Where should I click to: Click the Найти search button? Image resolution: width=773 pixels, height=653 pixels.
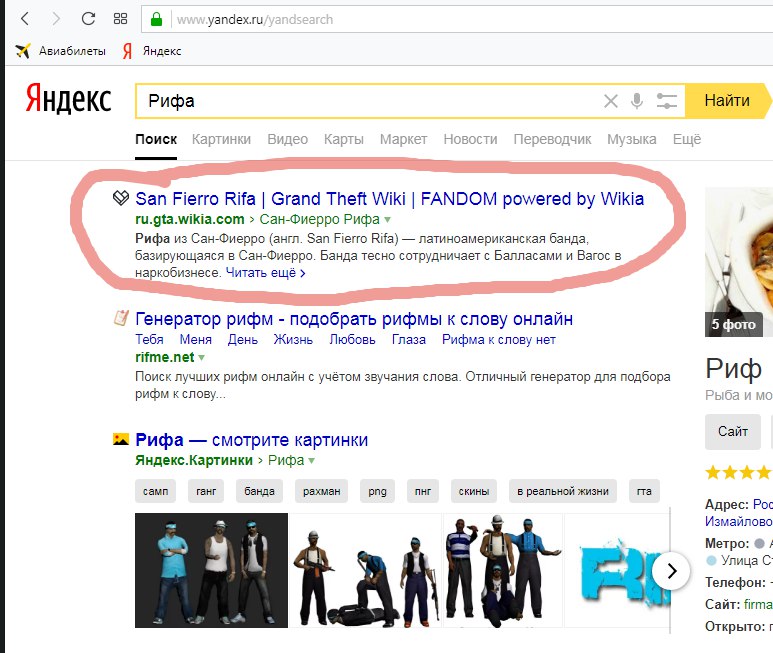(728, 101)
